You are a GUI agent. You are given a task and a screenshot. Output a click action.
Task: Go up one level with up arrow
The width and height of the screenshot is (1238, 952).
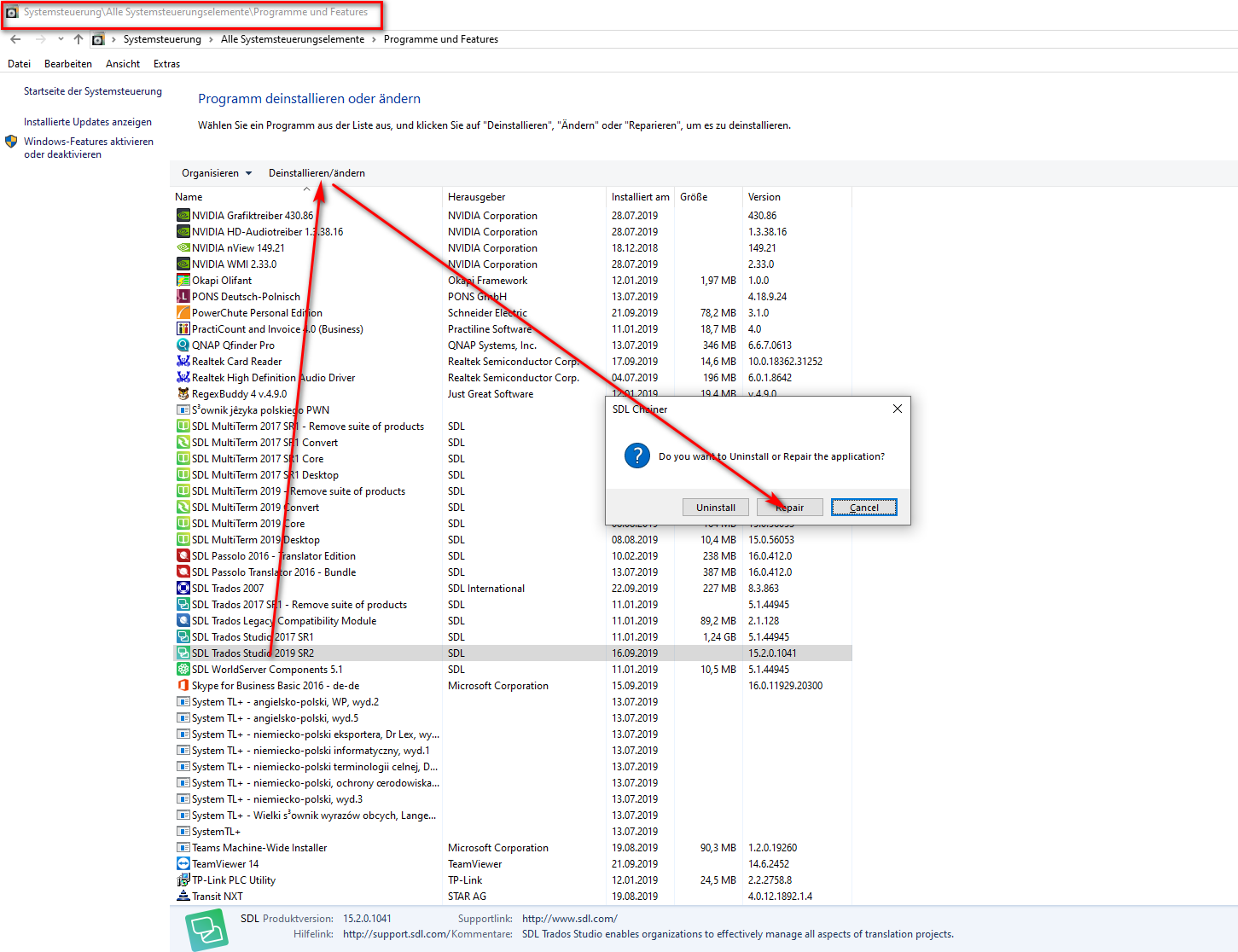point(78,39)
